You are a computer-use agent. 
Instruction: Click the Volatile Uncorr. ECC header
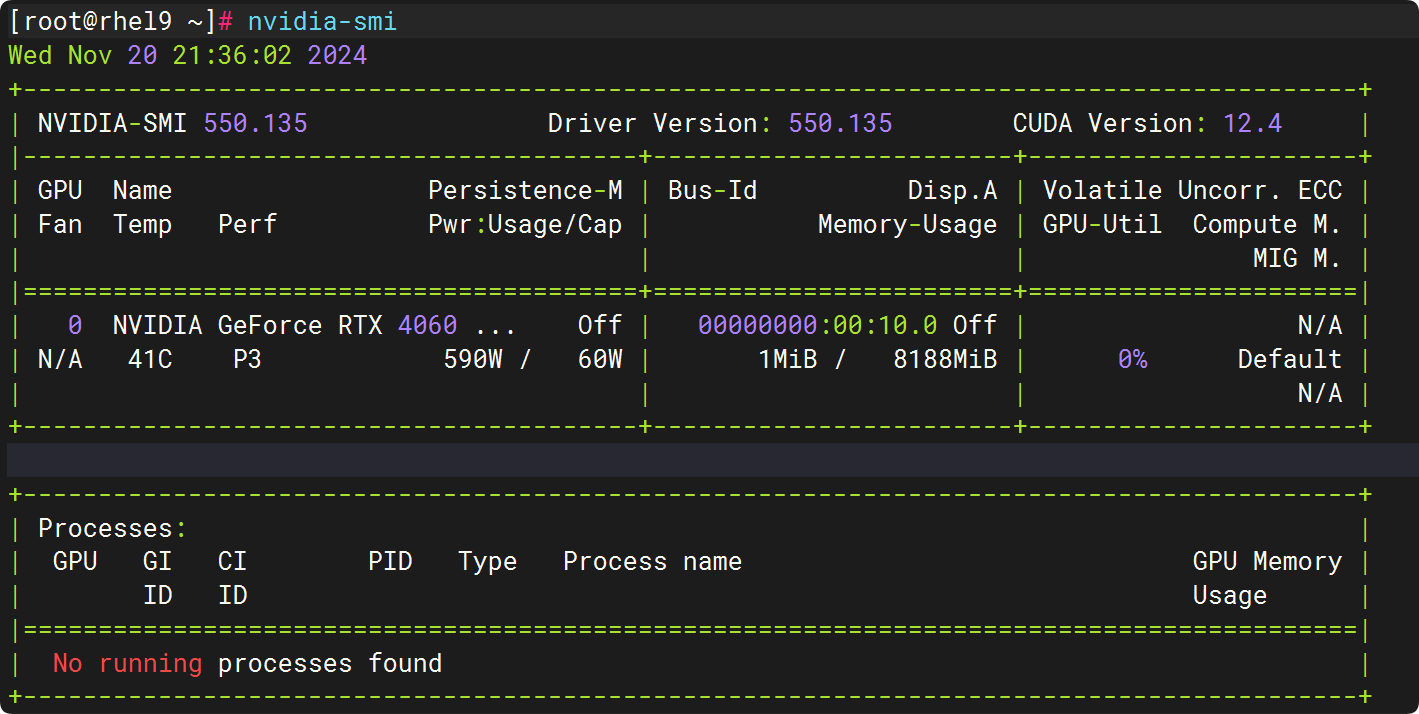(x=1193, y=190)
